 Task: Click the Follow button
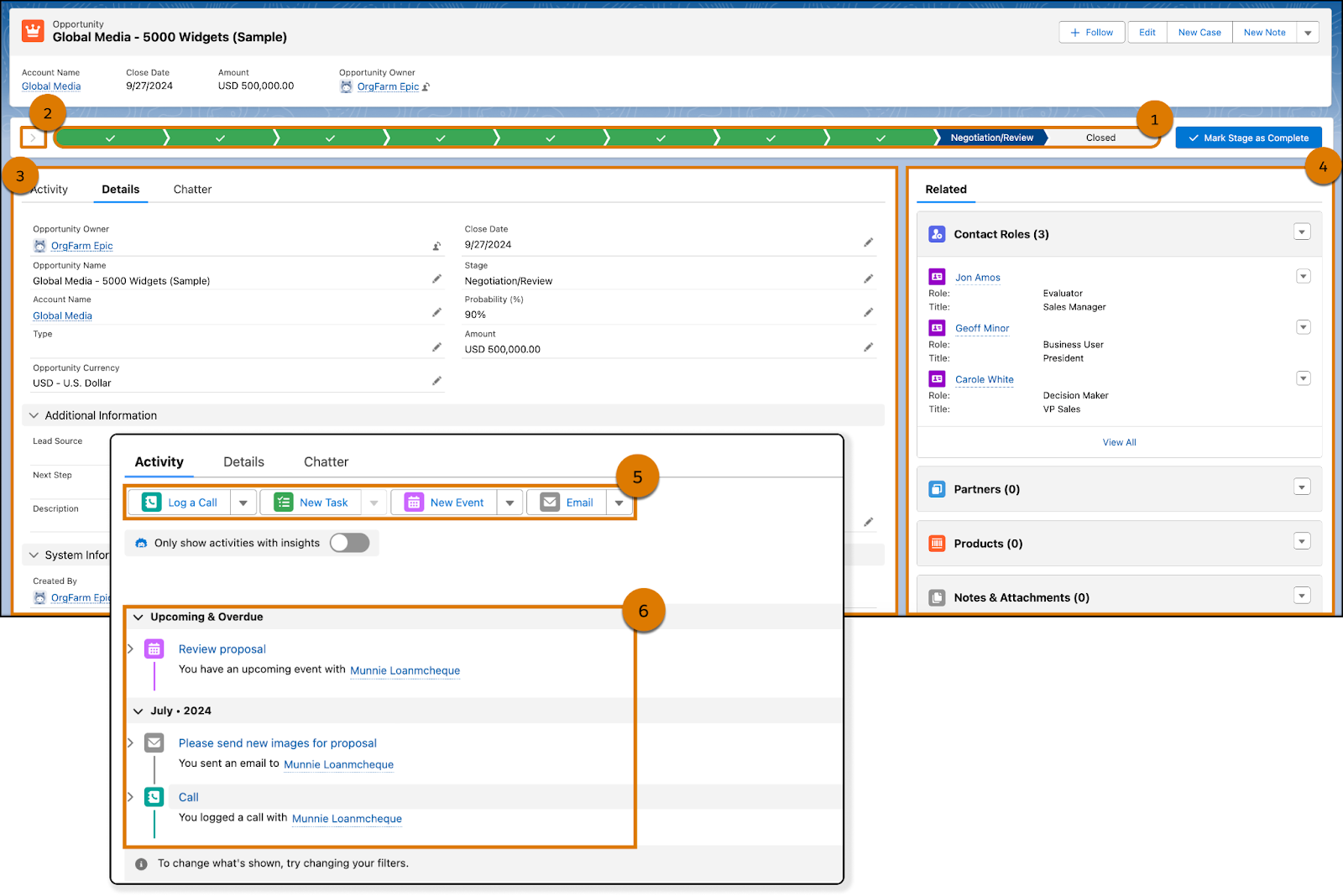click(1092, 33)
